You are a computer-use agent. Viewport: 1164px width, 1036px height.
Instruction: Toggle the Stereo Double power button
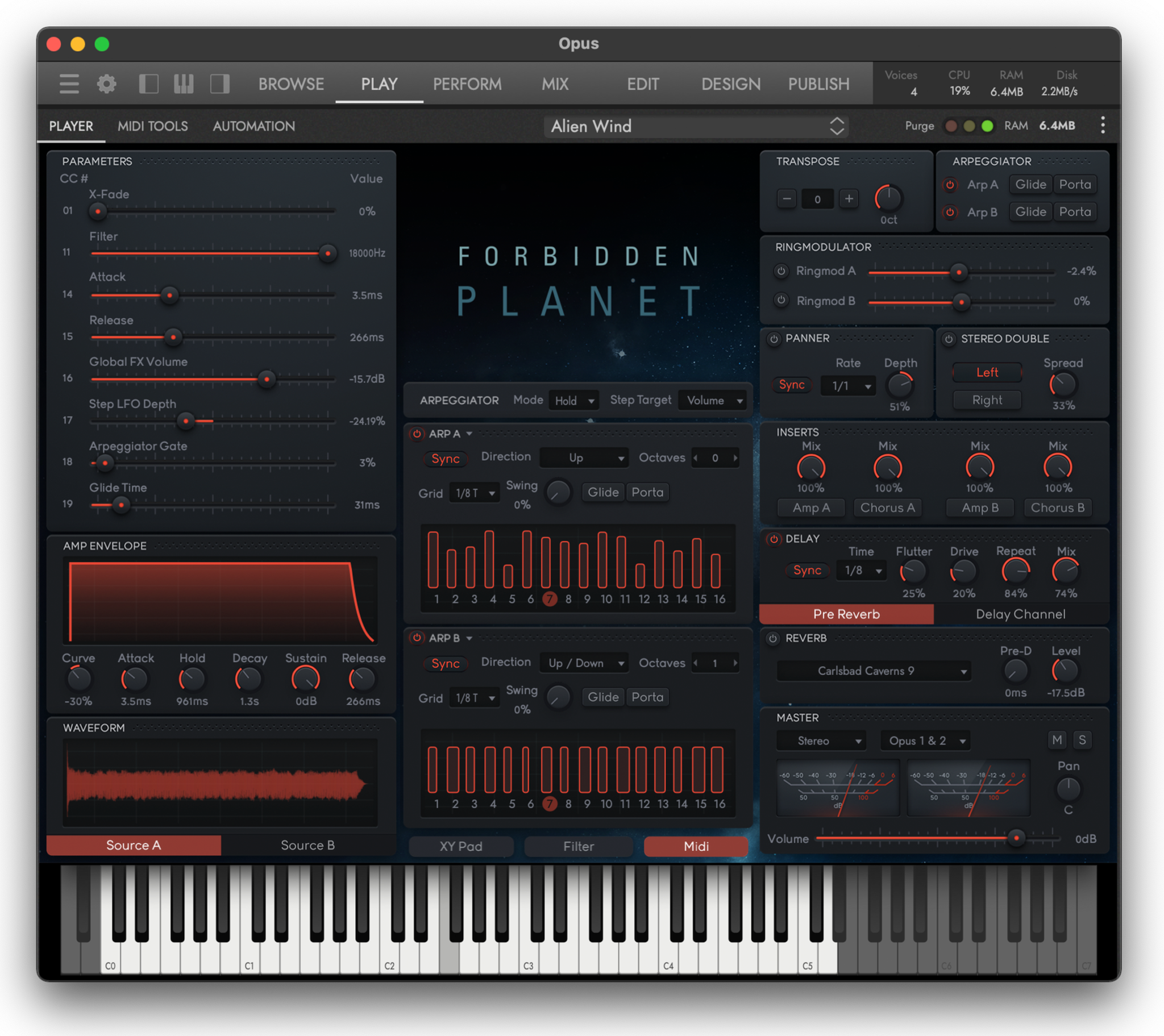949,339
